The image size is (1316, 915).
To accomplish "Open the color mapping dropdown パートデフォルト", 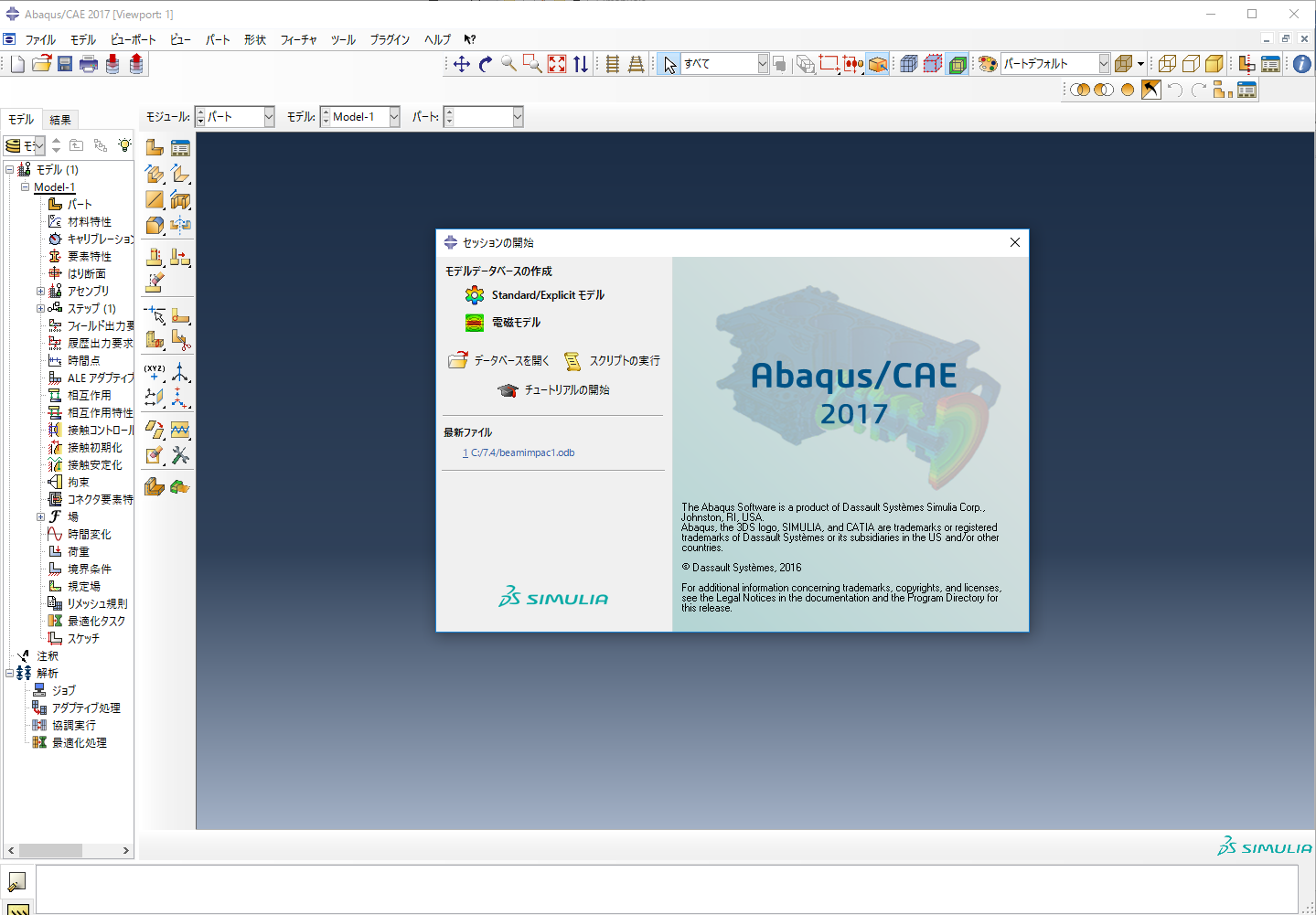I will (x=1055, y=64).
